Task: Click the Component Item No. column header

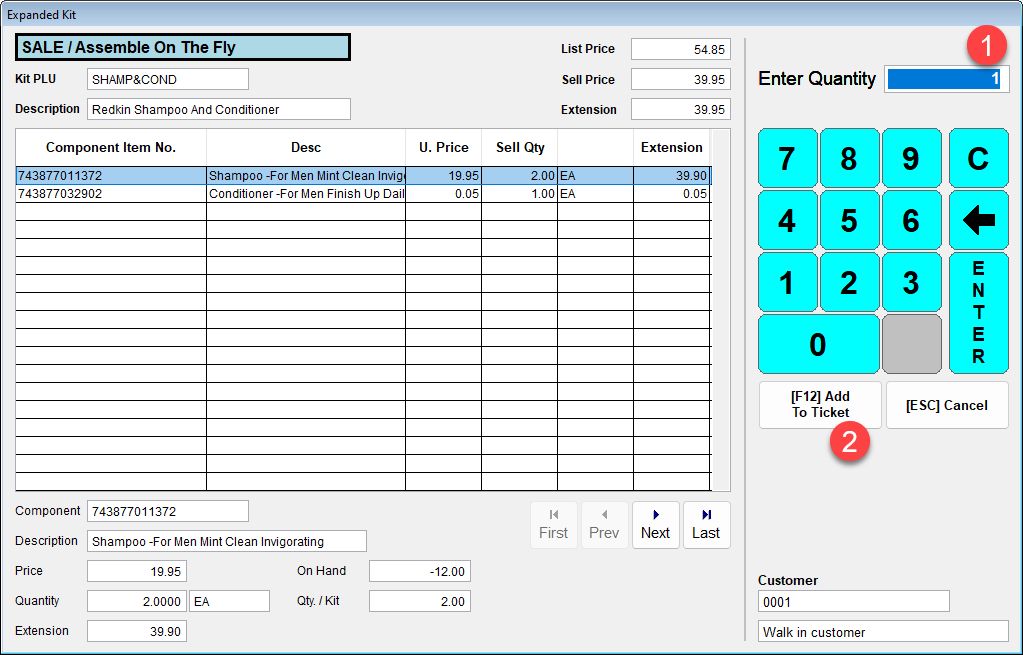Action: pyautogui.click(x=111, y=147)
